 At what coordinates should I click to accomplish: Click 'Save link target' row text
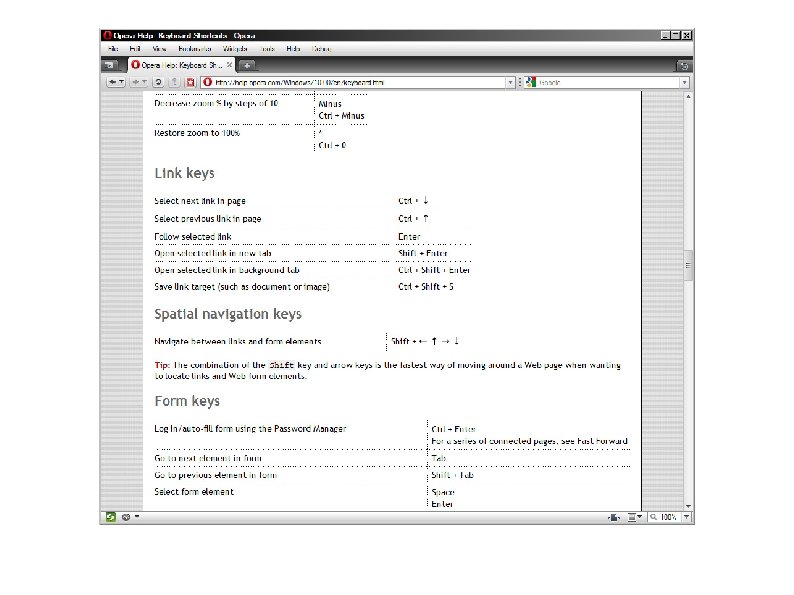pos(242,287)
